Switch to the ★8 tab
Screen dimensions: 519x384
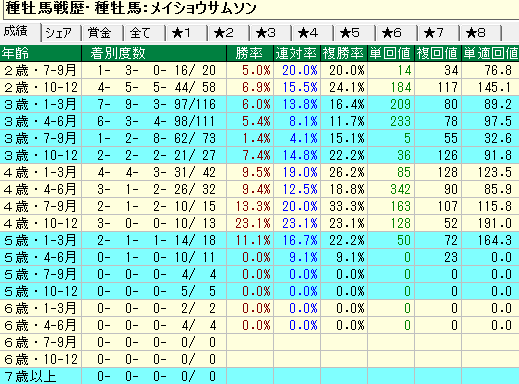481,33
